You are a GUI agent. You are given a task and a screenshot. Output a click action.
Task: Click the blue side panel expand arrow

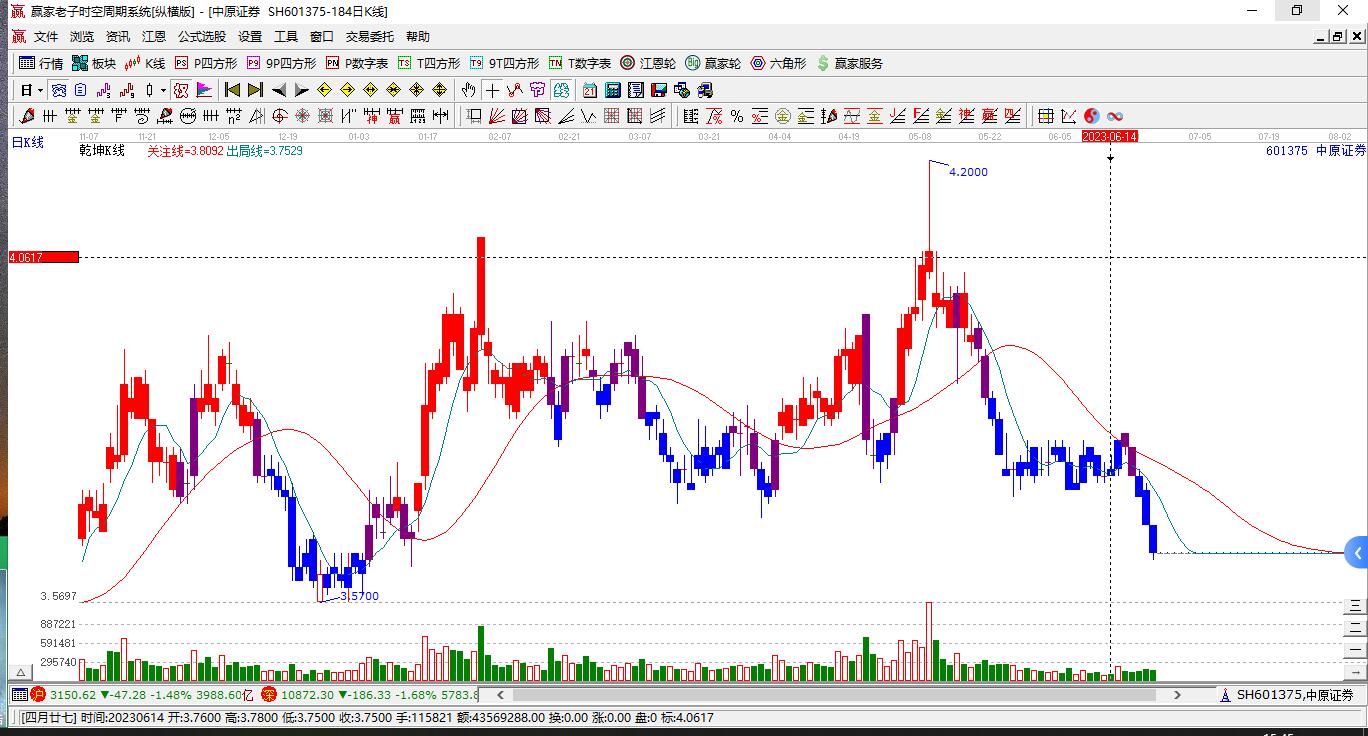pos(1357,552)
